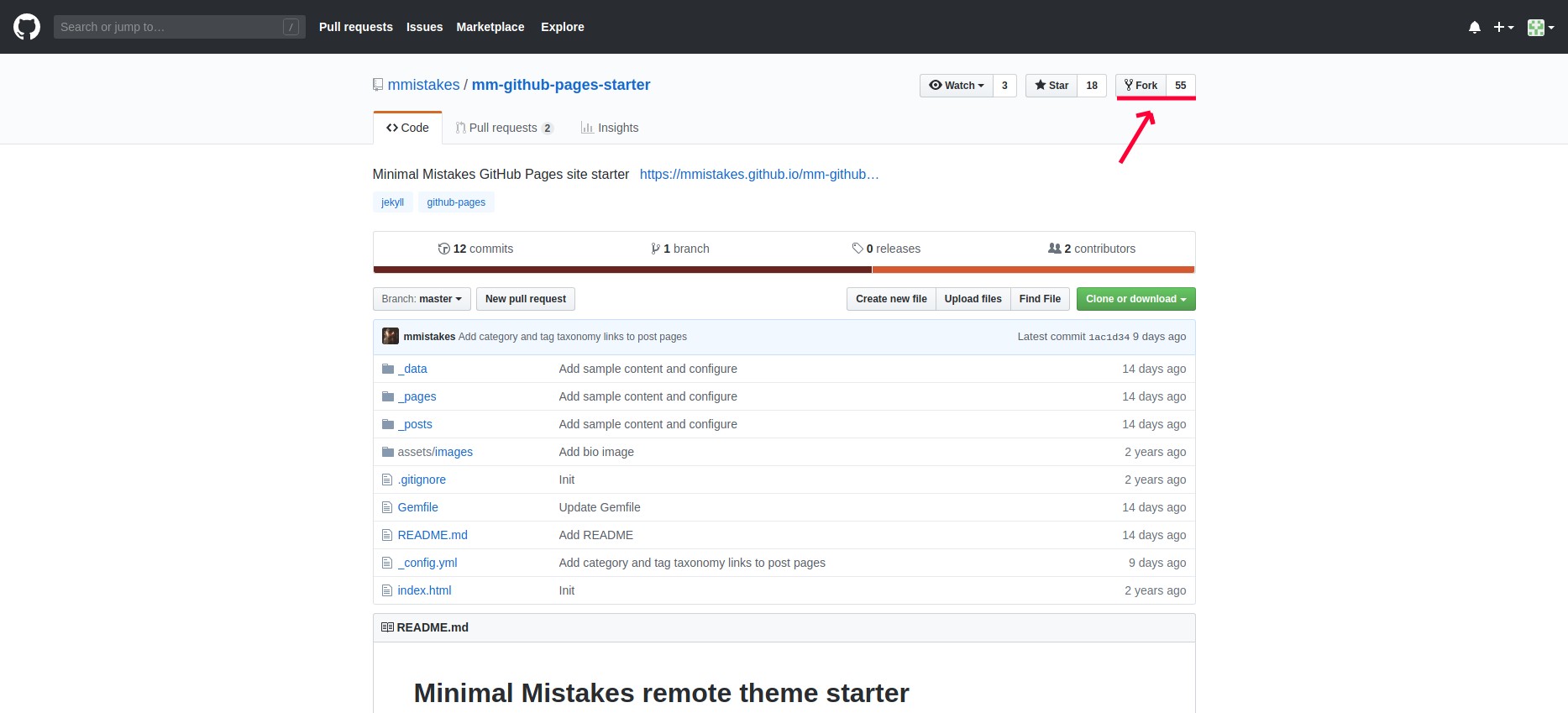Click the _config.yml file icon

tap(387, 563)
